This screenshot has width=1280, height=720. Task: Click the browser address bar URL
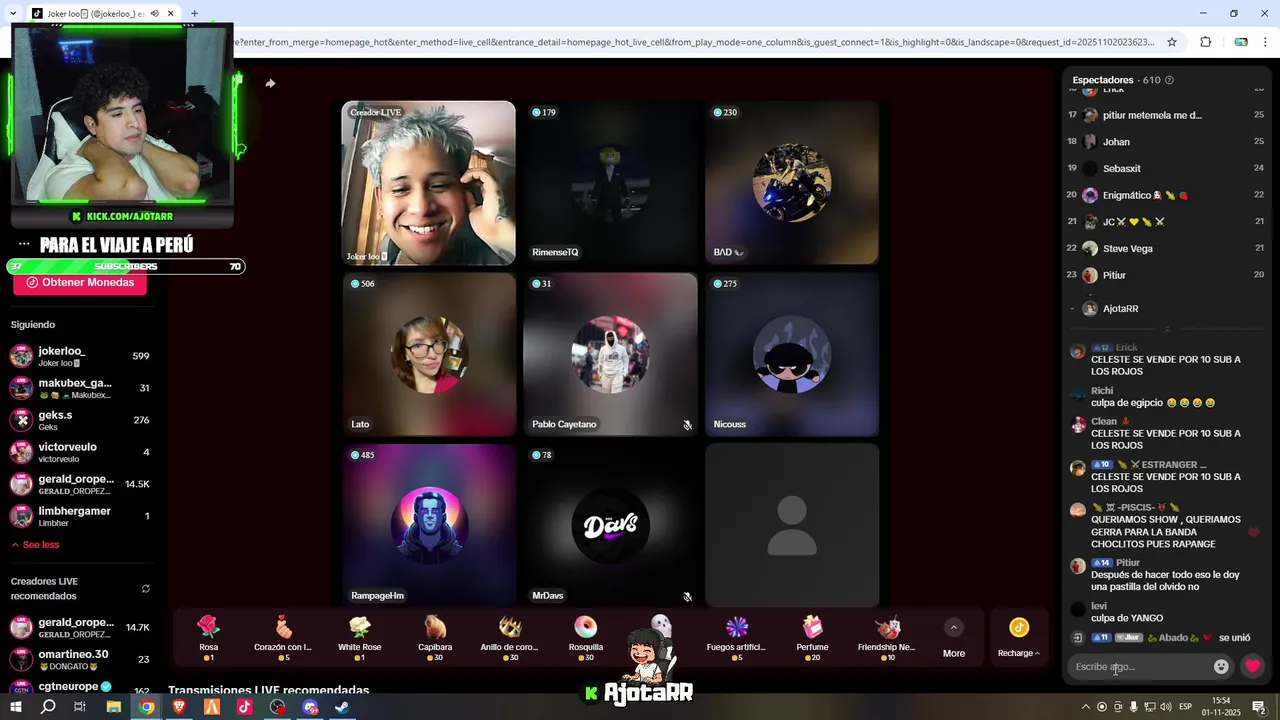[x=695, y=42]
